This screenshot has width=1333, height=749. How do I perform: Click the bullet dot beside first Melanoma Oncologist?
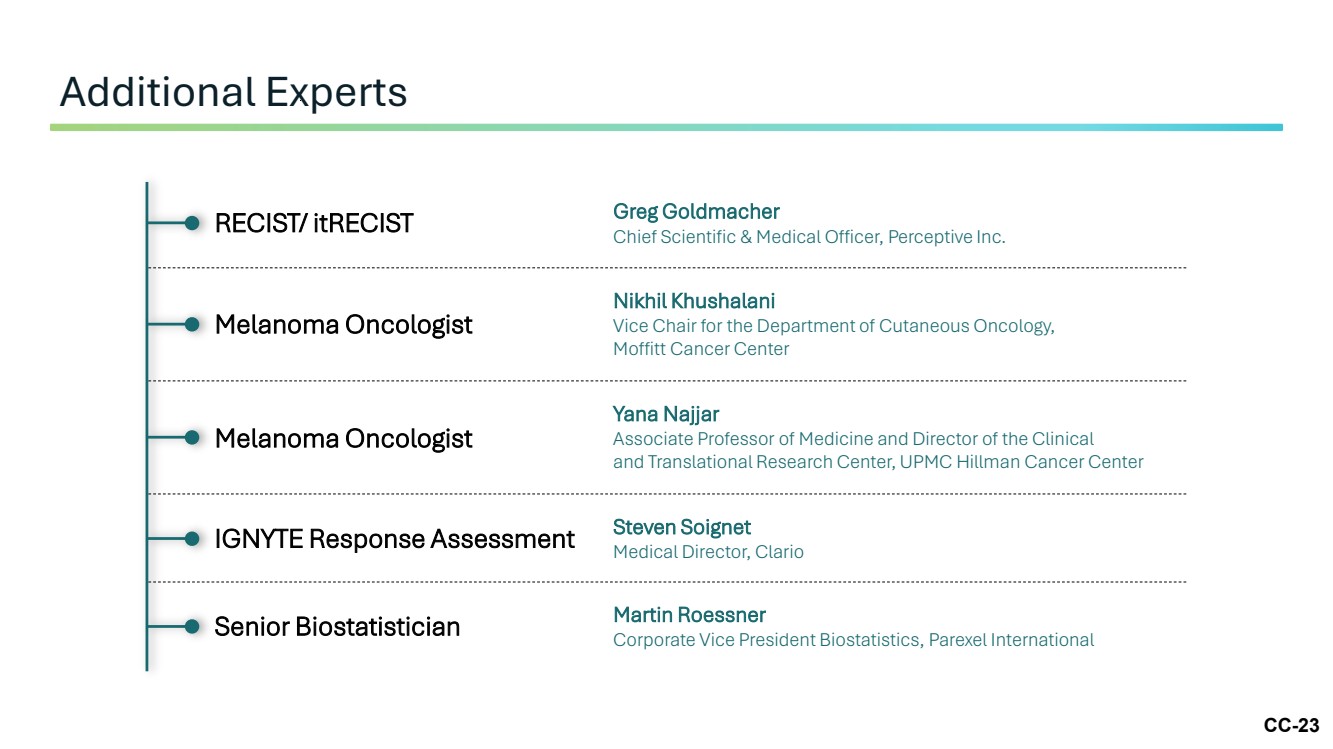(x=192, y=324)
